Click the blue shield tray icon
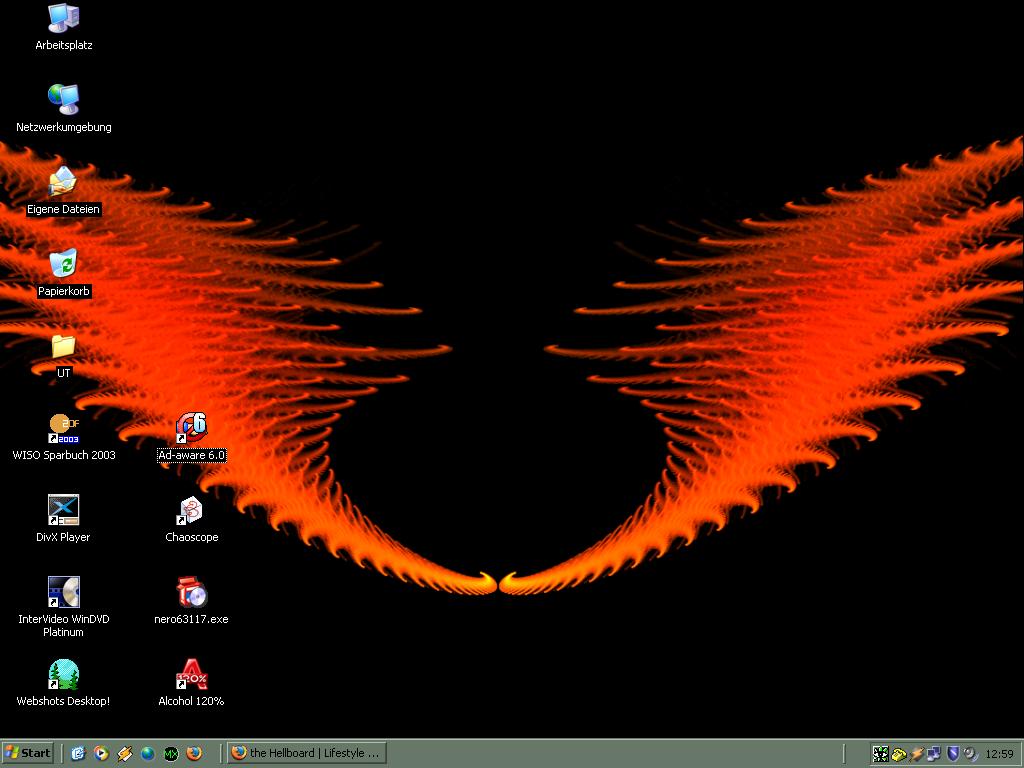 click(953, 753)
